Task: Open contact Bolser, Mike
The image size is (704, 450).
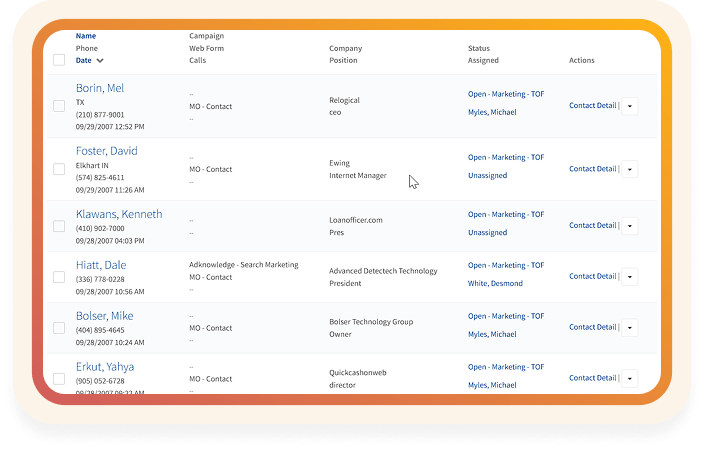Action: tap(105, 316)
